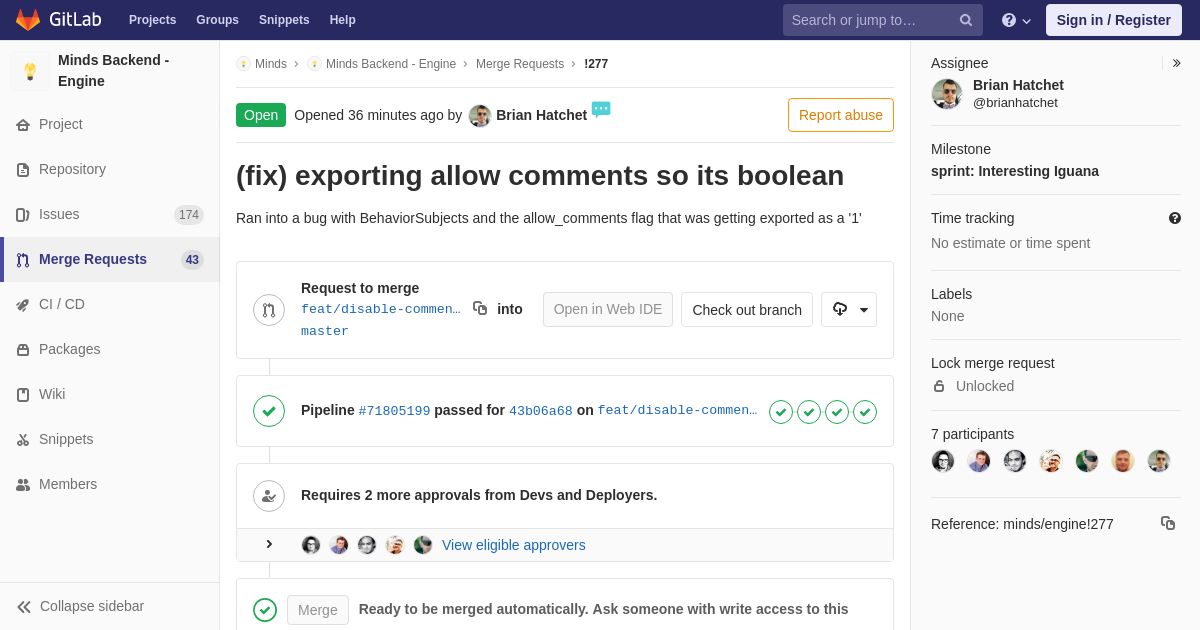Open Wiki in the sidebar
Image resolution: width=1200 pixels, height=630 pixels.
110,394
